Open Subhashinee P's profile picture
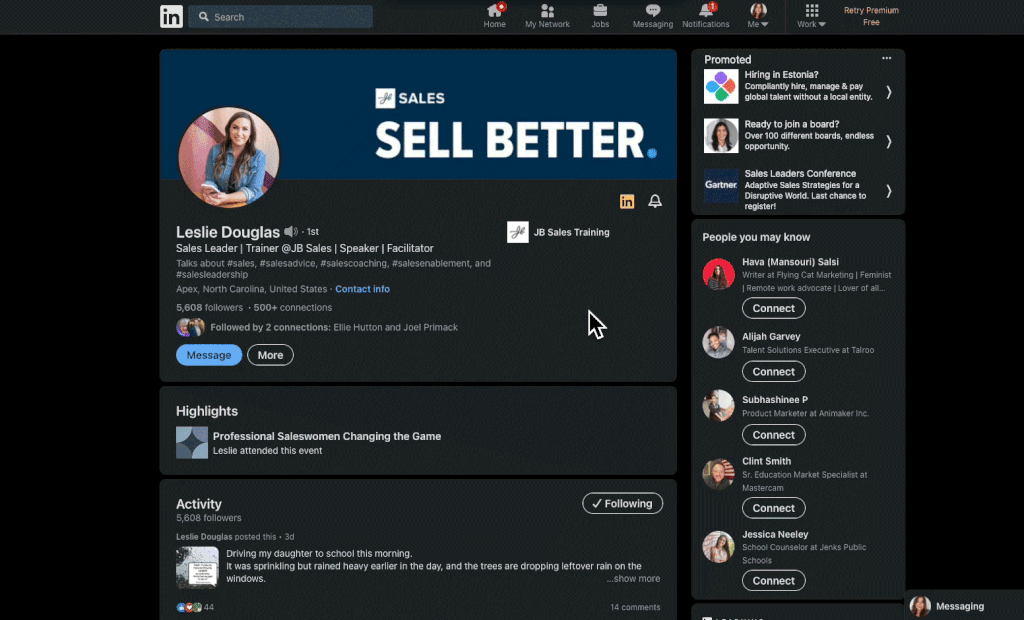This screenshot has width=1024, height=620. (718, 406)
